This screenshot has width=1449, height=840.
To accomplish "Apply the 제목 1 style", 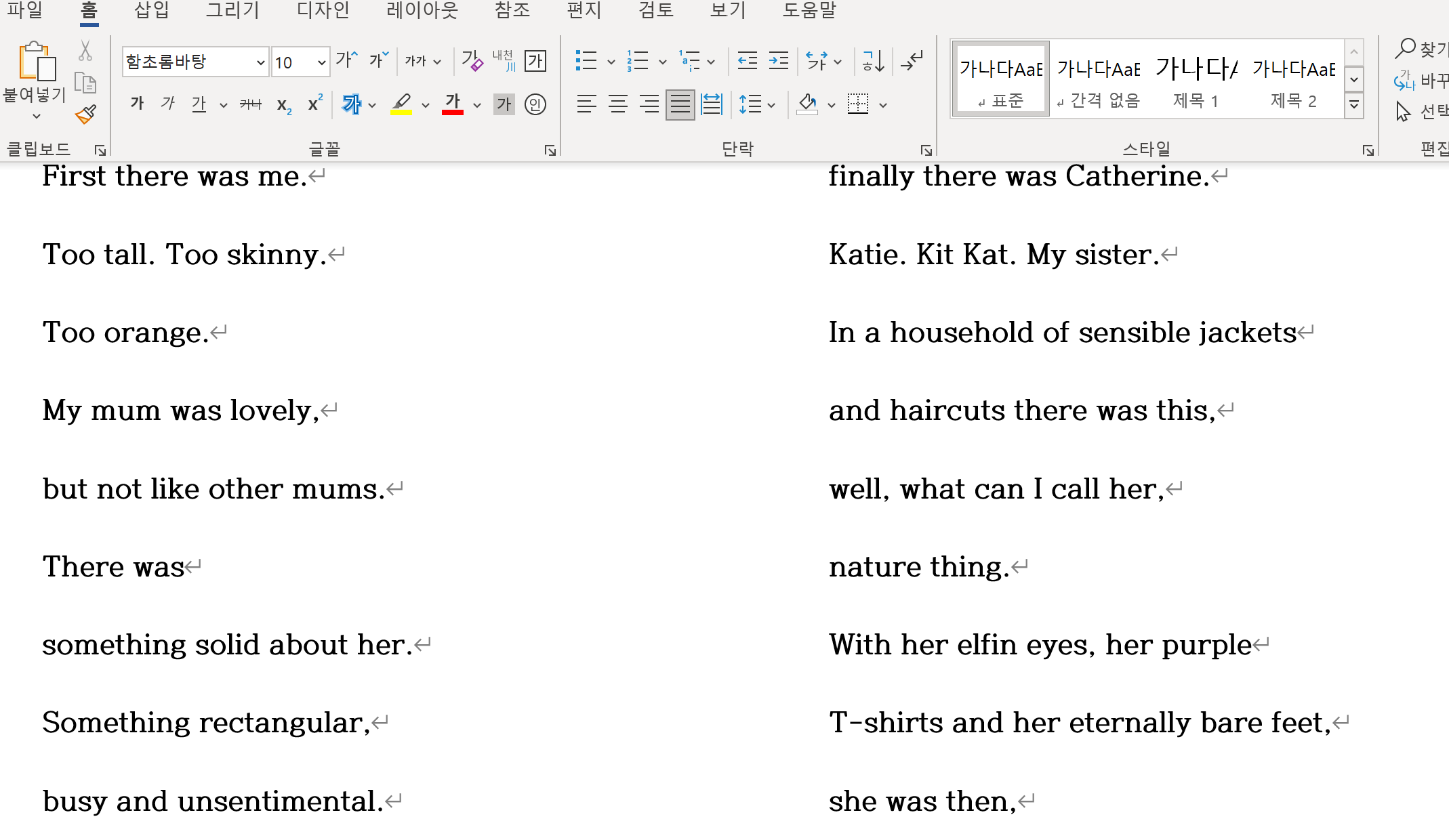I will [x=1196, y=80].
